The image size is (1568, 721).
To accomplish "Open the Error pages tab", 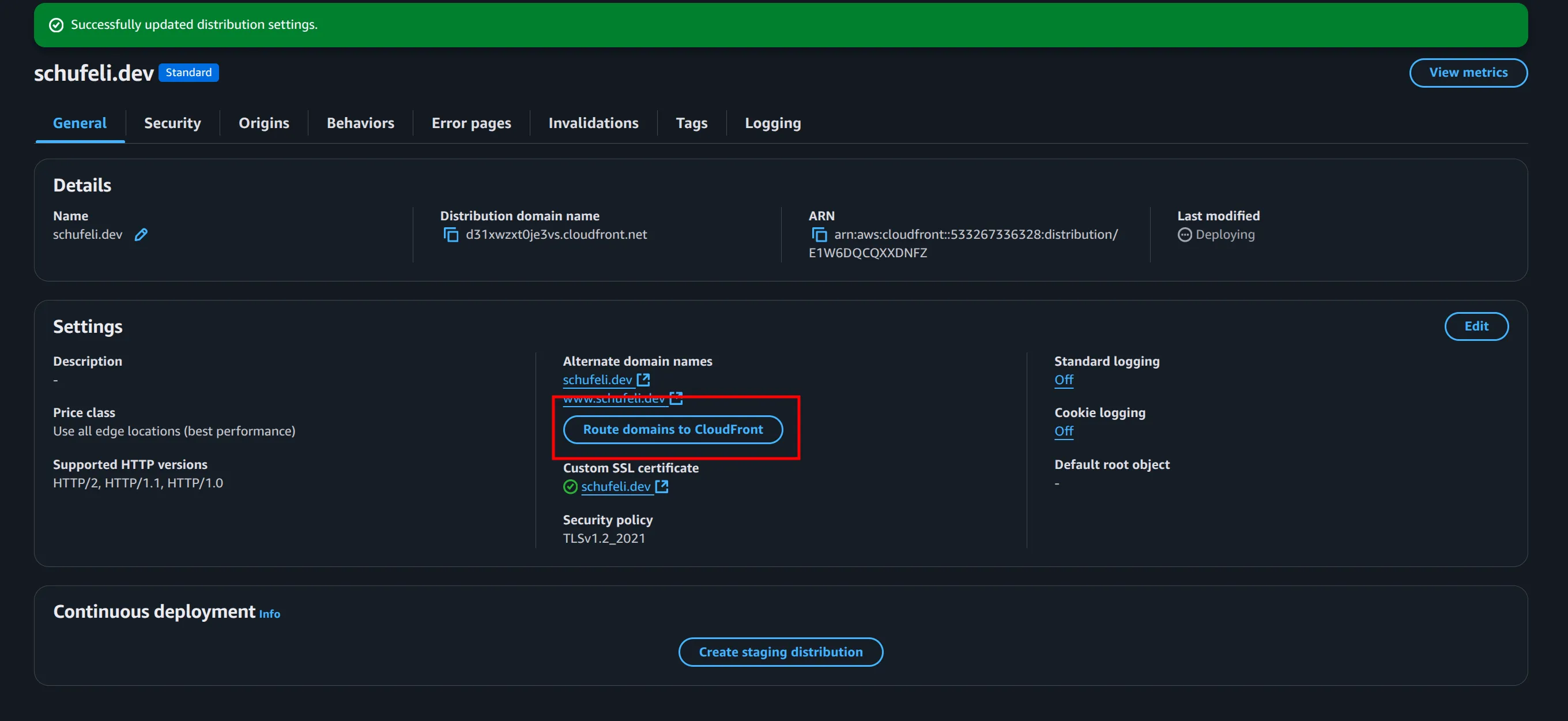I will coord(471,123).
